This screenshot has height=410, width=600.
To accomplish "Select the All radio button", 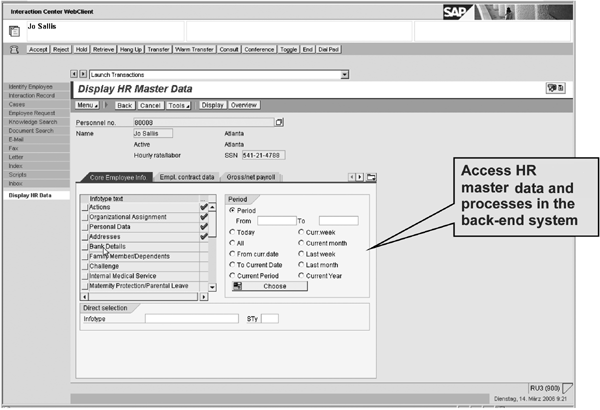I will (232, 243).
